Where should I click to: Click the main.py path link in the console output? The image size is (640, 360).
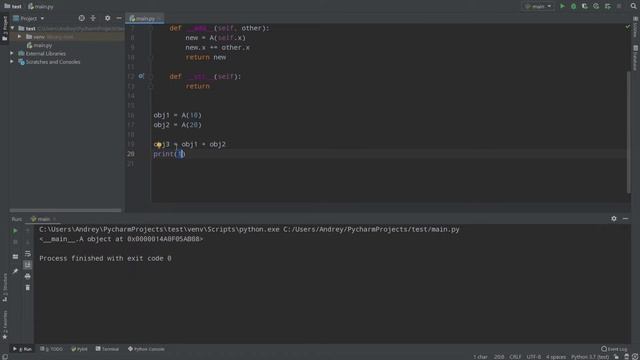tap(371, 229)
